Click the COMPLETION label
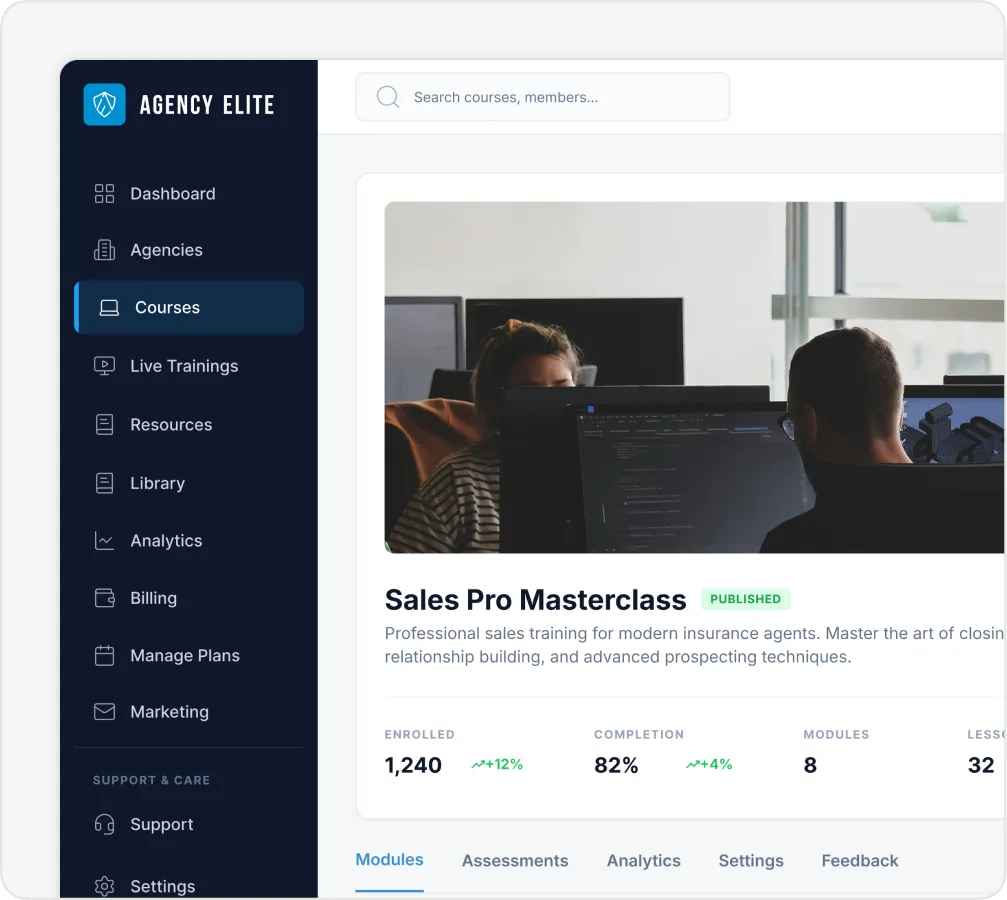The height and width of the screenshot is (900, 1007). (x=639, y=734)
